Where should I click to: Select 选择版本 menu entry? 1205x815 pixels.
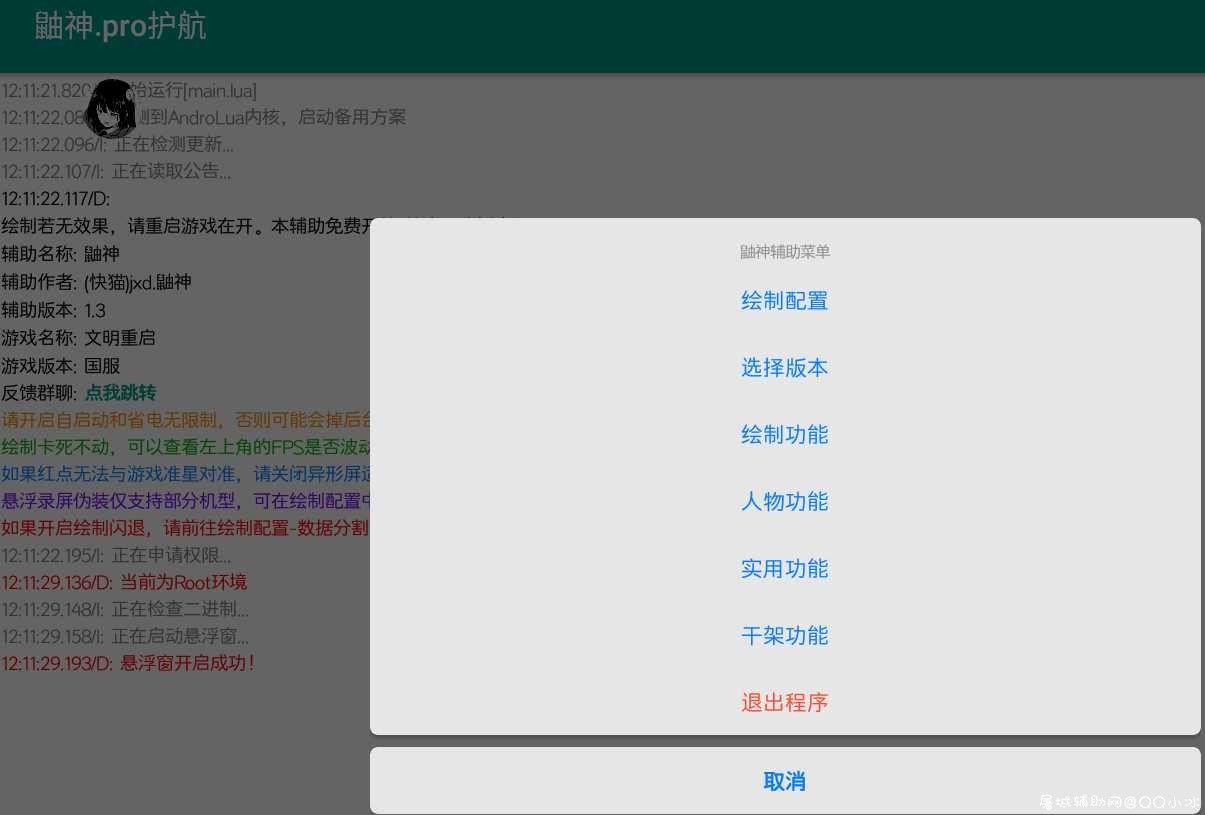(785, 368)
